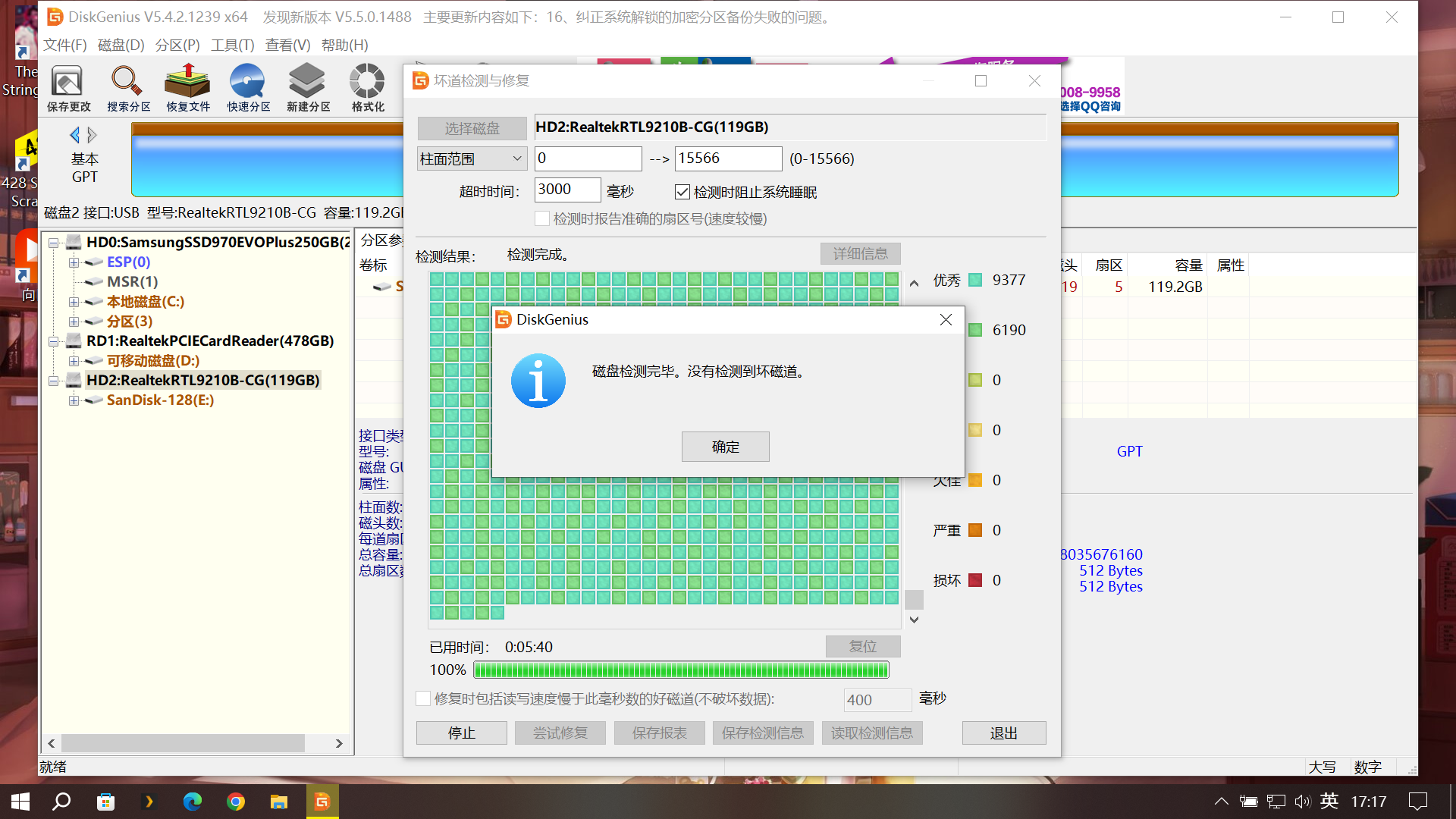1456x819 pixels.
Task: Go to next disk with right arrow
Action: [92, 135]
